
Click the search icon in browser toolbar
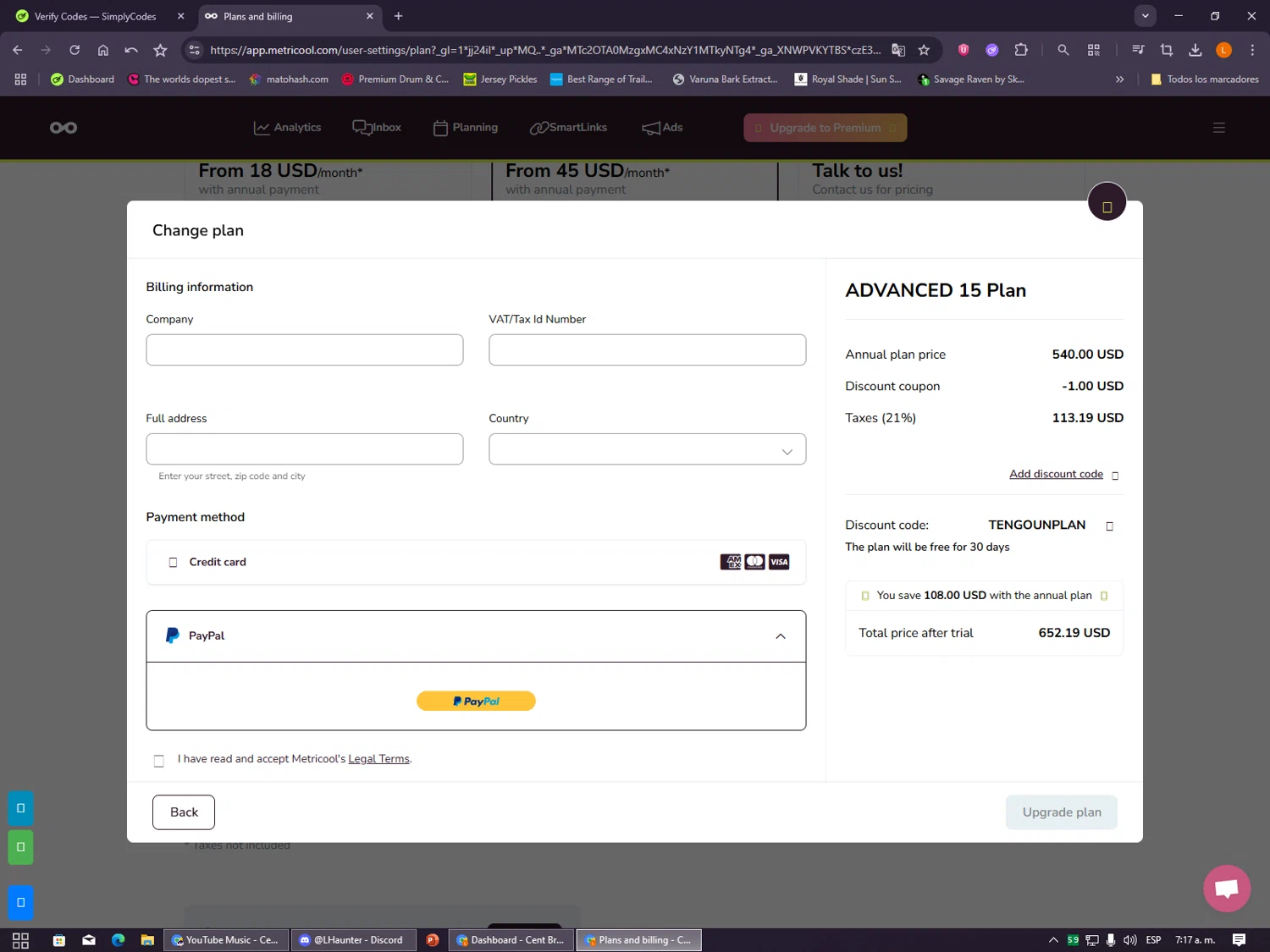[x=1063, y=50]
